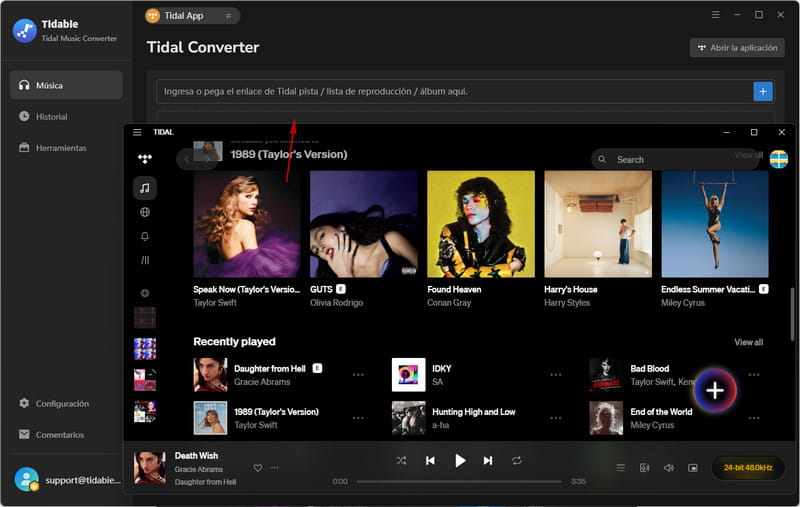Screen dimensions: 800x507
Task: Open more options for IDKY
Action: click(556, 375)
